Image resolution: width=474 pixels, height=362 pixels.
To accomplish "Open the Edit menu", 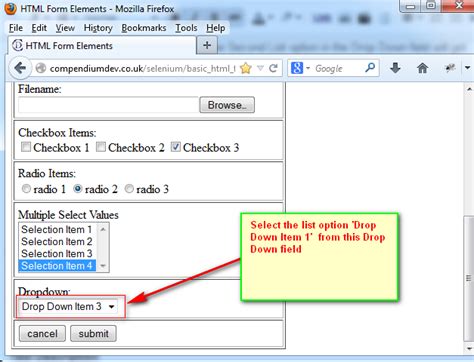I will tap(39, 28).
